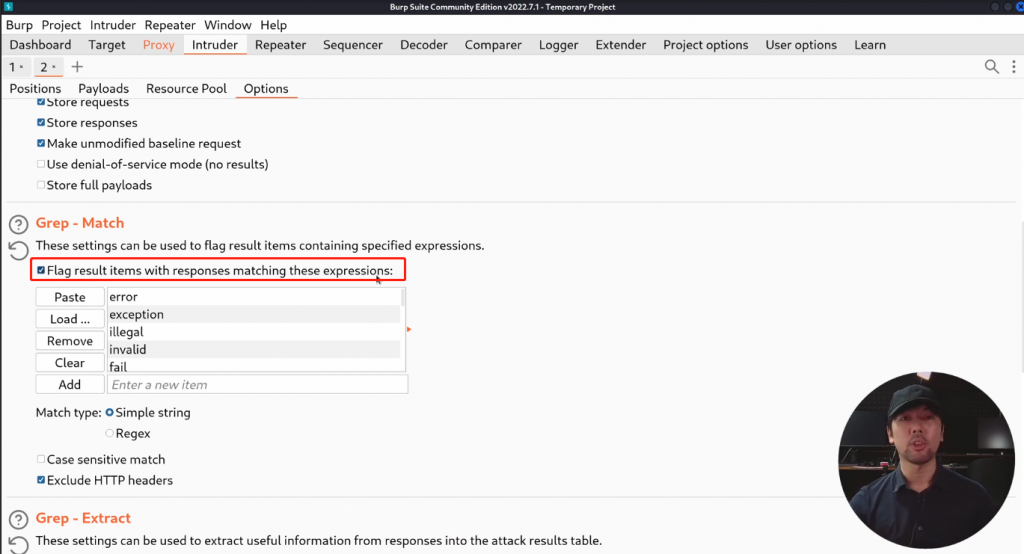This screenshot has height=554, width=1024.
Task: Toggle Store responses checkbox
Action: click(41, 123)
